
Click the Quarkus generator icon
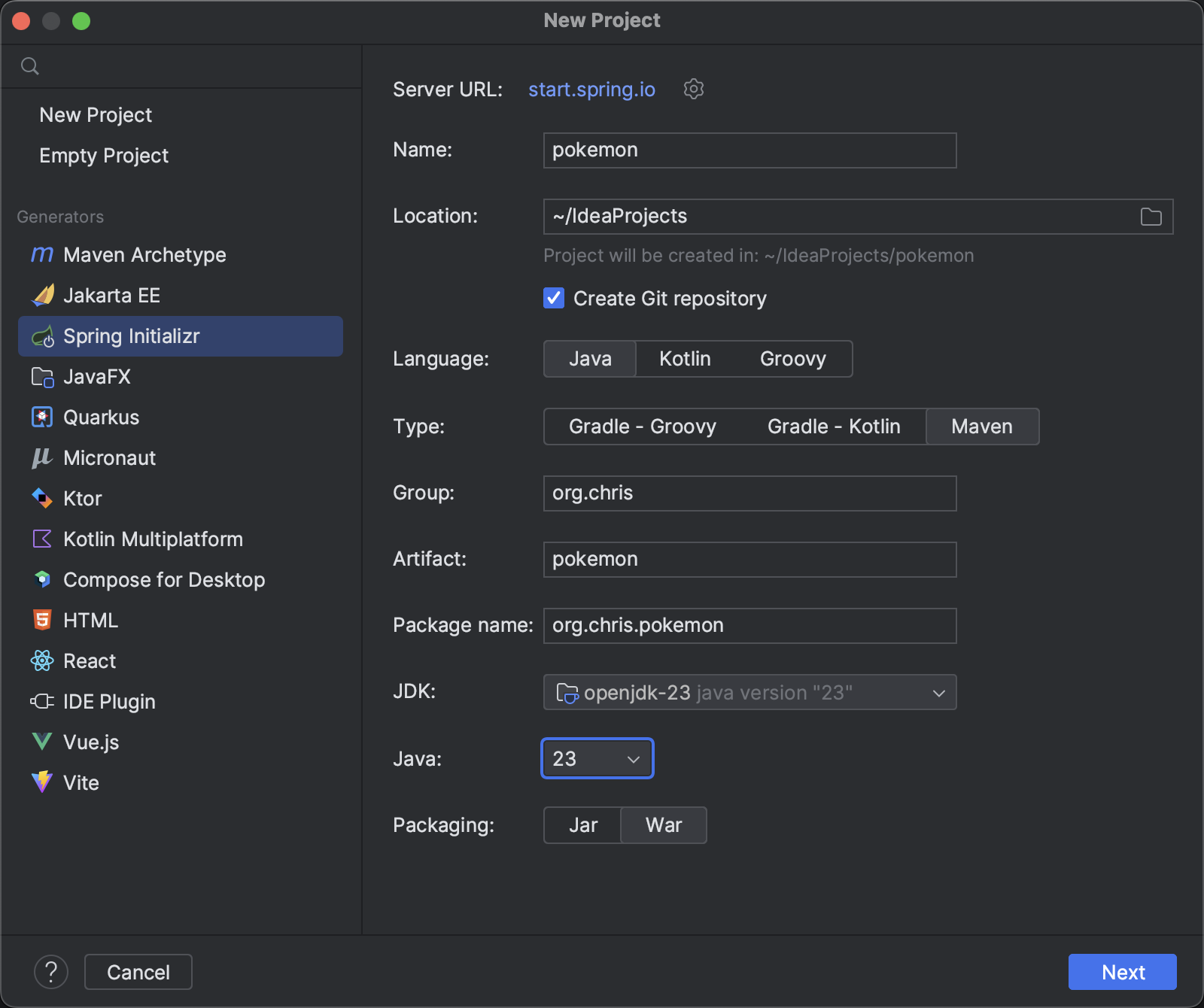pyautogui.click(x=42, y=417)
